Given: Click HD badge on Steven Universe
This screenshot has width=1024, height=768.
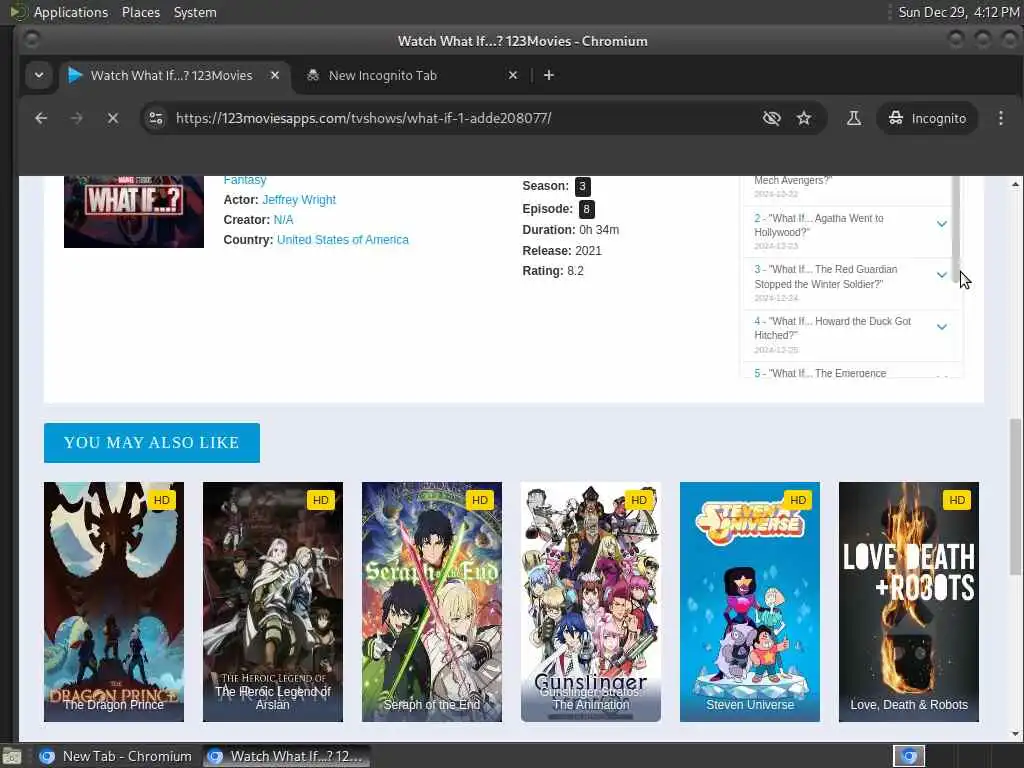Looking at the screenshot, I should (x=797, y=500).
